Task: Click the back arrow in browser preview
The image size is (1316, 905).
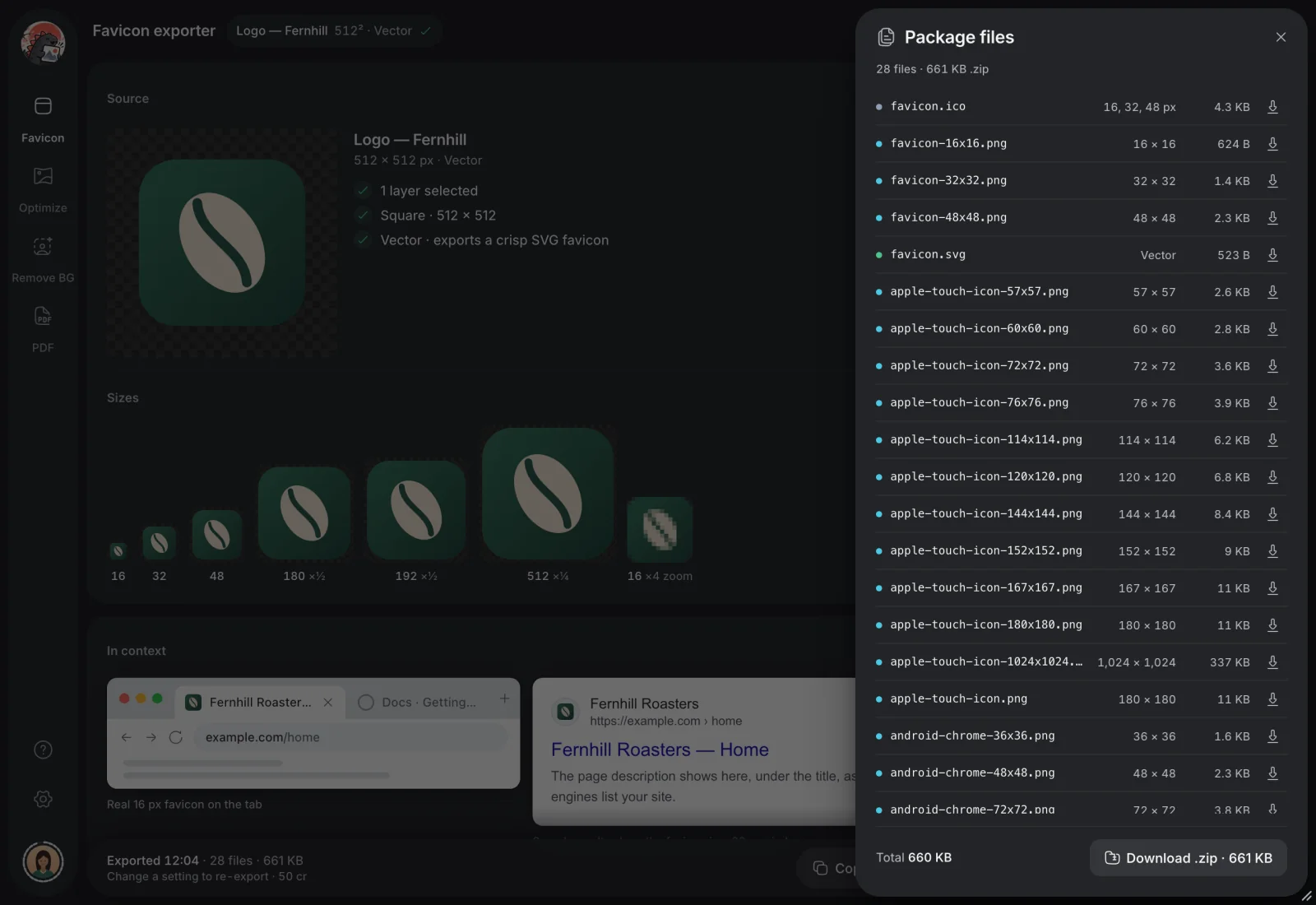Action: (126, 737)
